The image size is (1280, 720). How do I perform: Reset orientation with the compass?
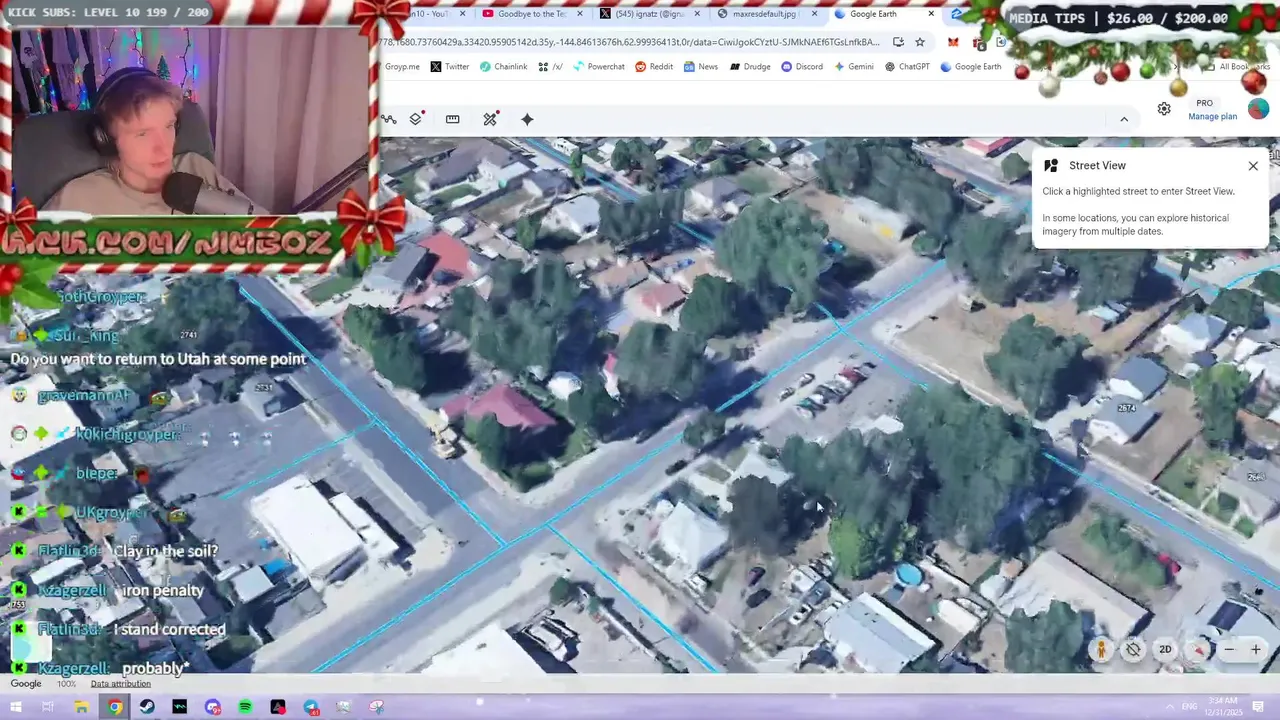(1198, 650)
